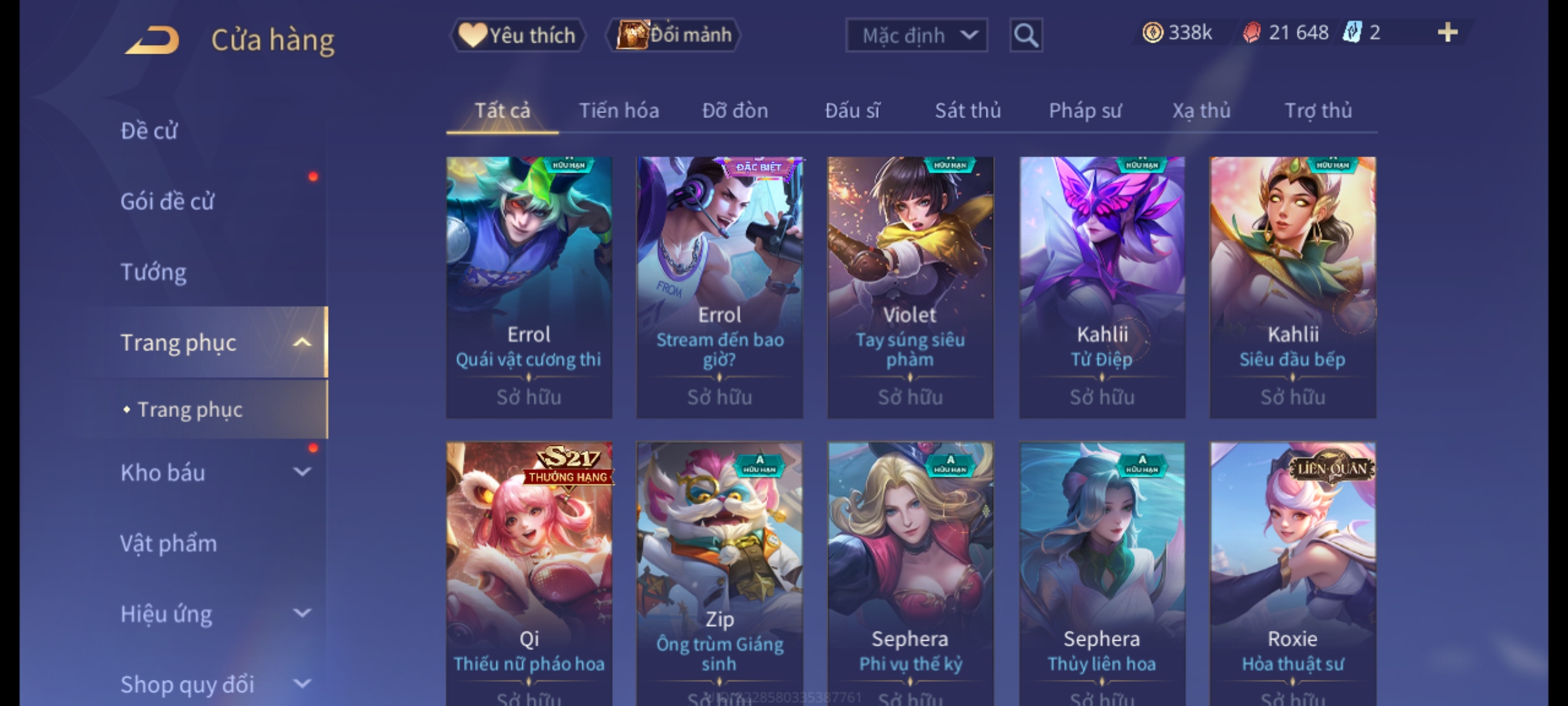The width and height of the screenshot is (1568, 706).
Task: Switch to the Sát thủ tab
Action: [968, 110]
